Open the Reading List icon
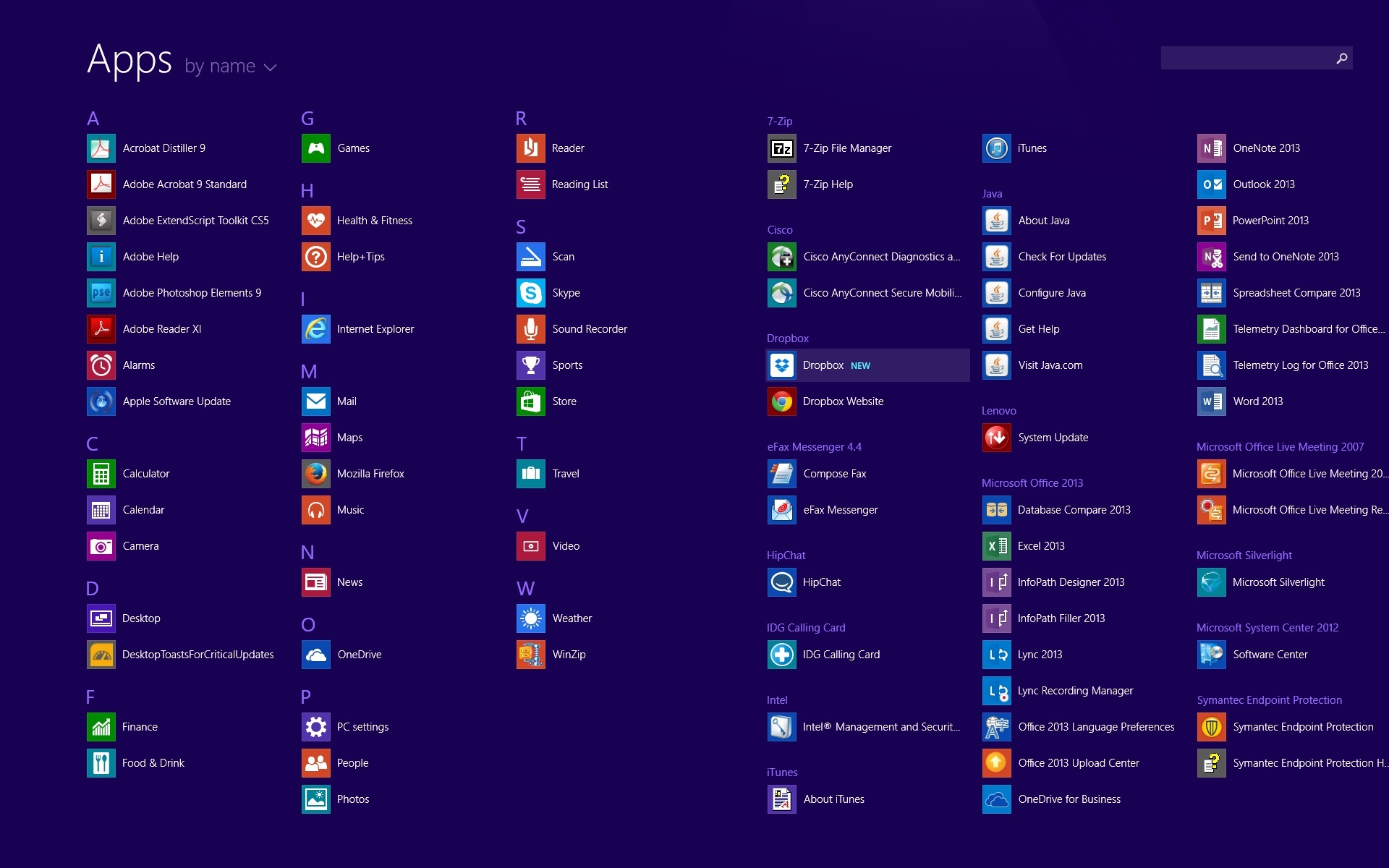The width and height of the screenshot is (1389, 868). click(x=531, y=184)
